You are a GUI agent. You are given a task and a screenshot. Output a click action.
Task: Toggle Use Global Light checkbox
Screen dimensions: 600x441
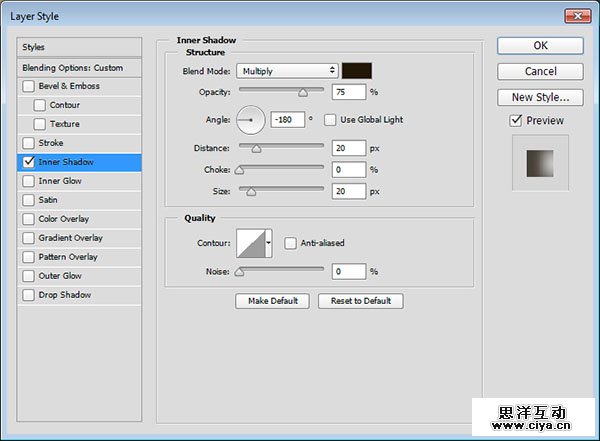[331, 120]
